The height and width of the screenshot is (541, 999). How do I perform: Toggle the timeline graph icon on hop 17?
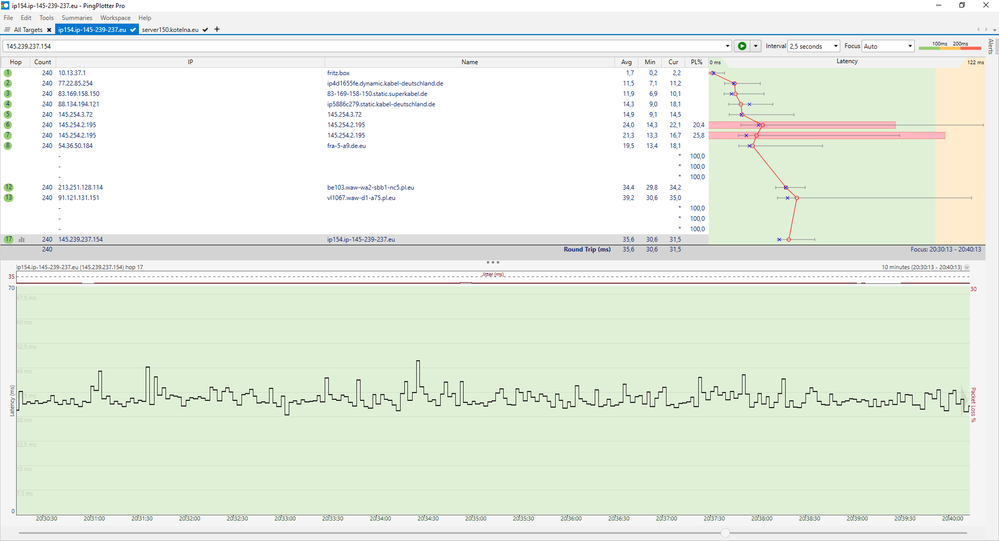coord(22,240)
